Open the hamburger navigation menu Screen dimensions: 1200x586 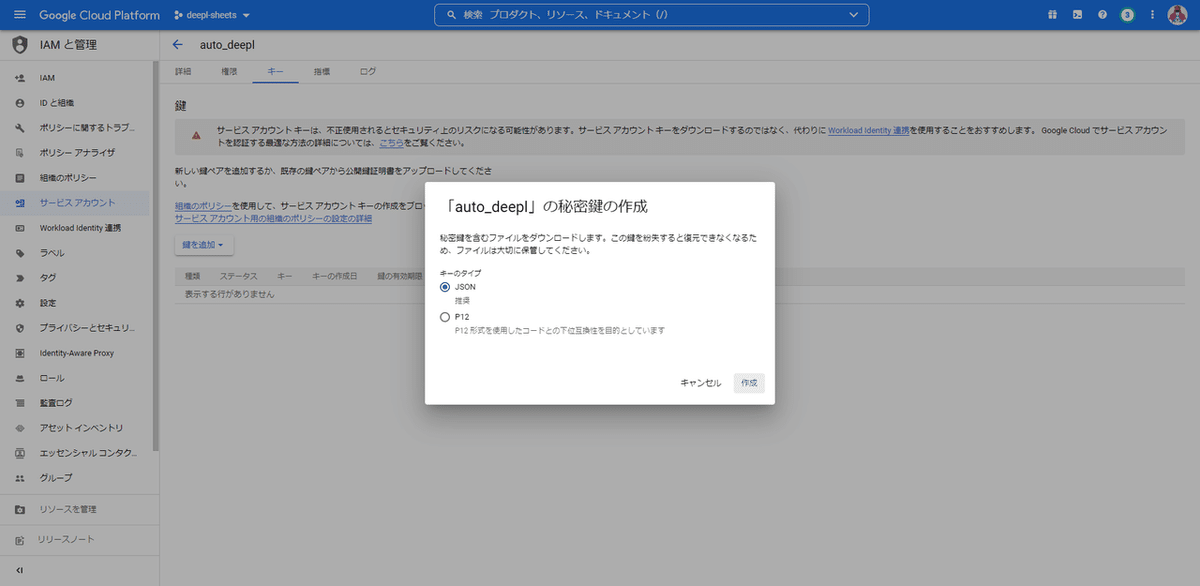pos(19,15)
